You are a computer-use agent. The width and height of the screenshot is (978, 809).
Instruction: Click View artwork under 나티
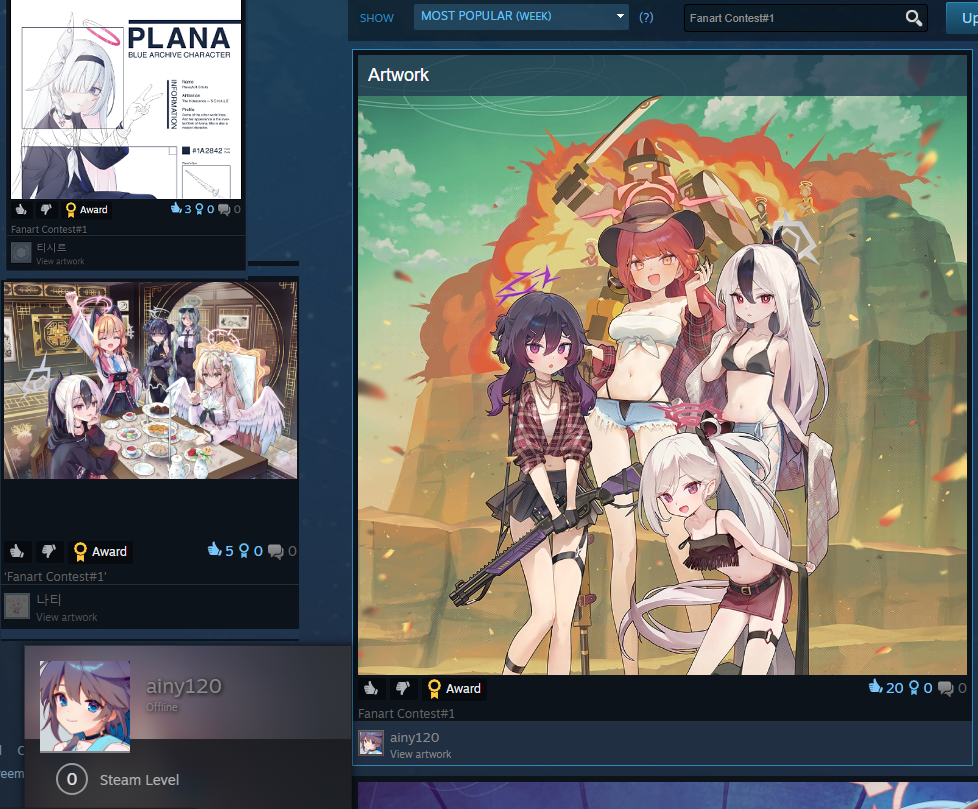pos(67,617)
